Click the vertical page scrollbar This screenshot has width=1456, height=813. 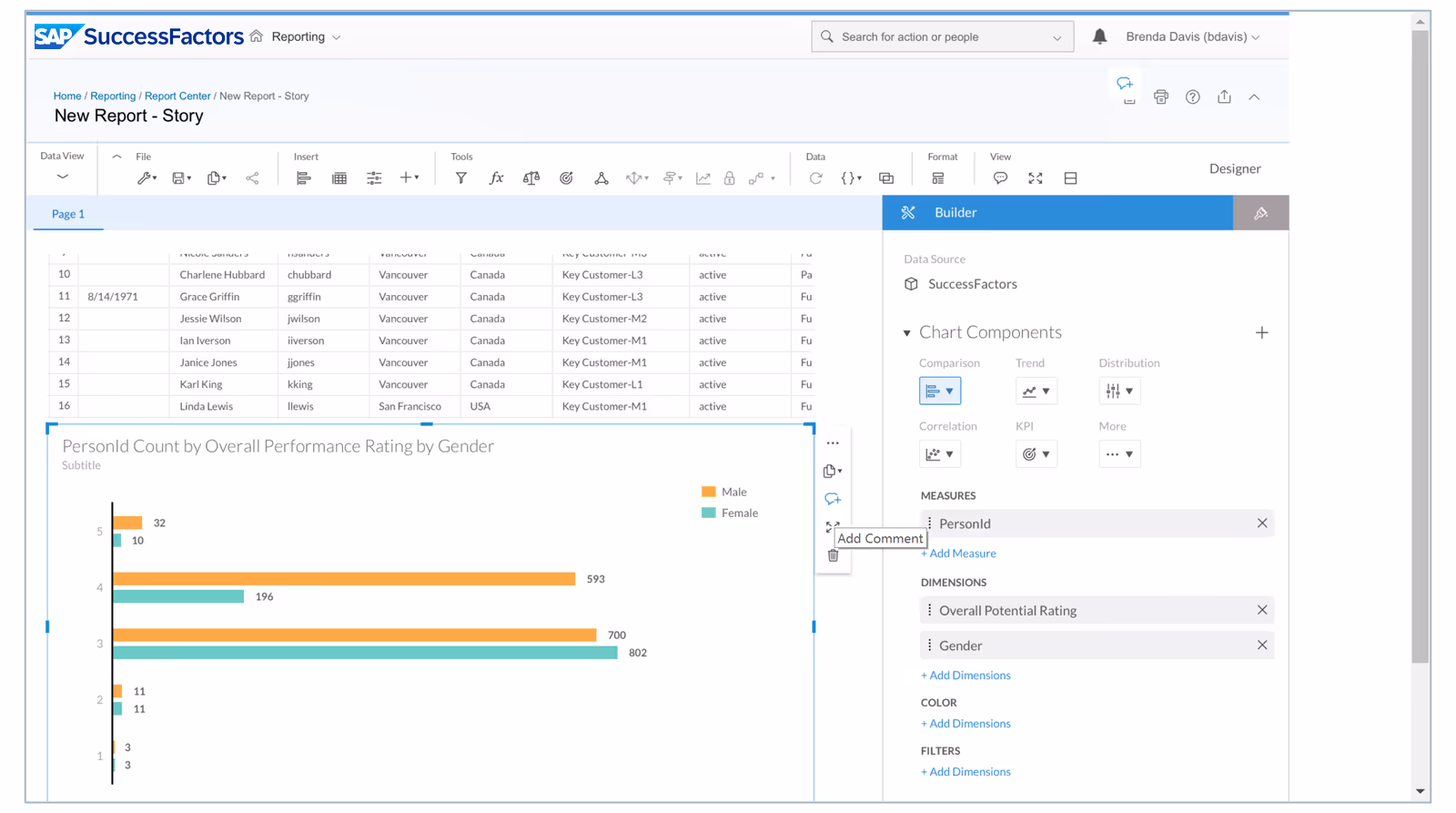(1421, 346)
